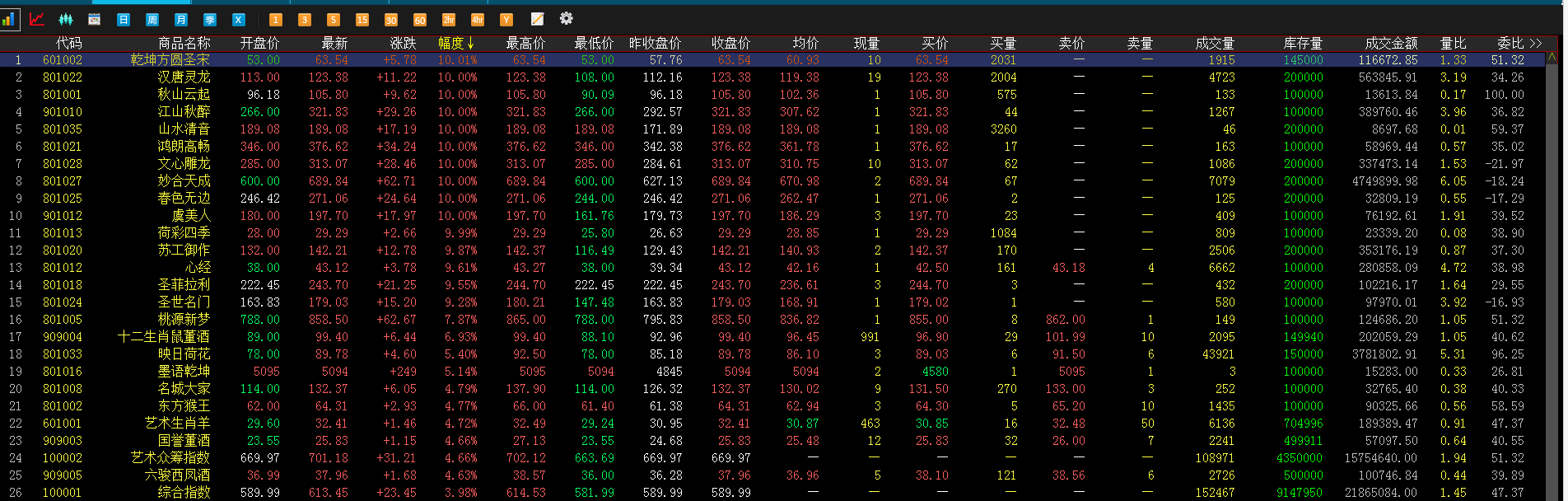Open the red line chart view
Viewport: 1568px width, 501px height.
pyautogui.click(x=37, y=19)
